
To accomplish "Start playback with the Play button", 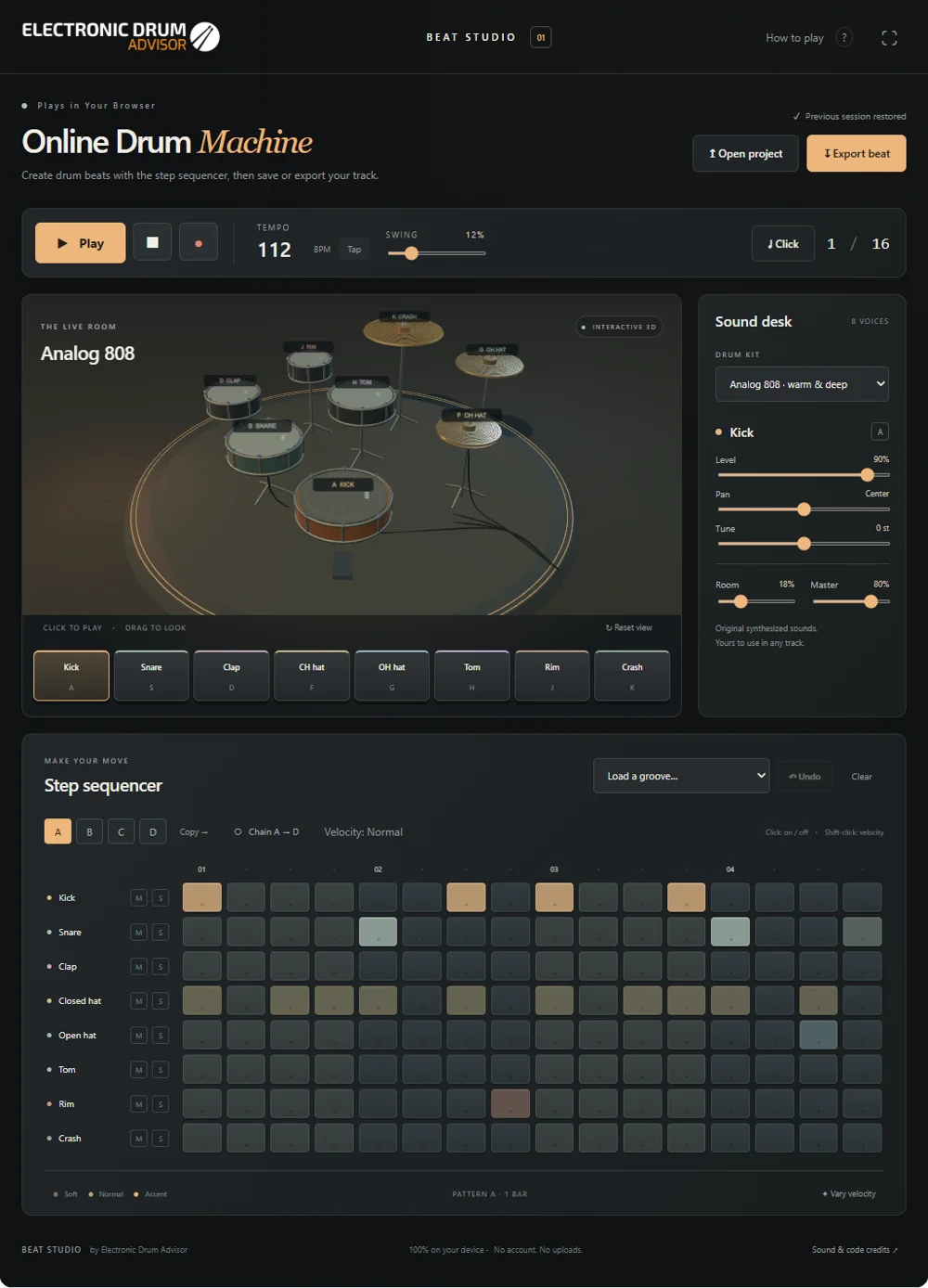I will 81,243.
